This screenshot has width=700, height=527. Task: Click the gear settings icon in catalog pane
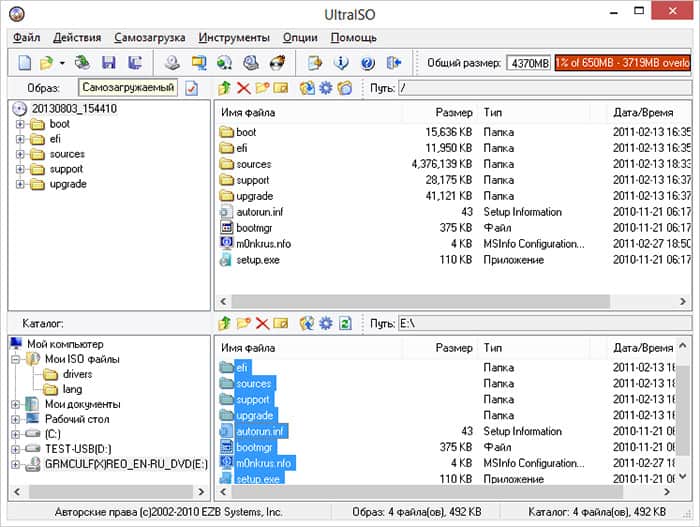point(326,323)
